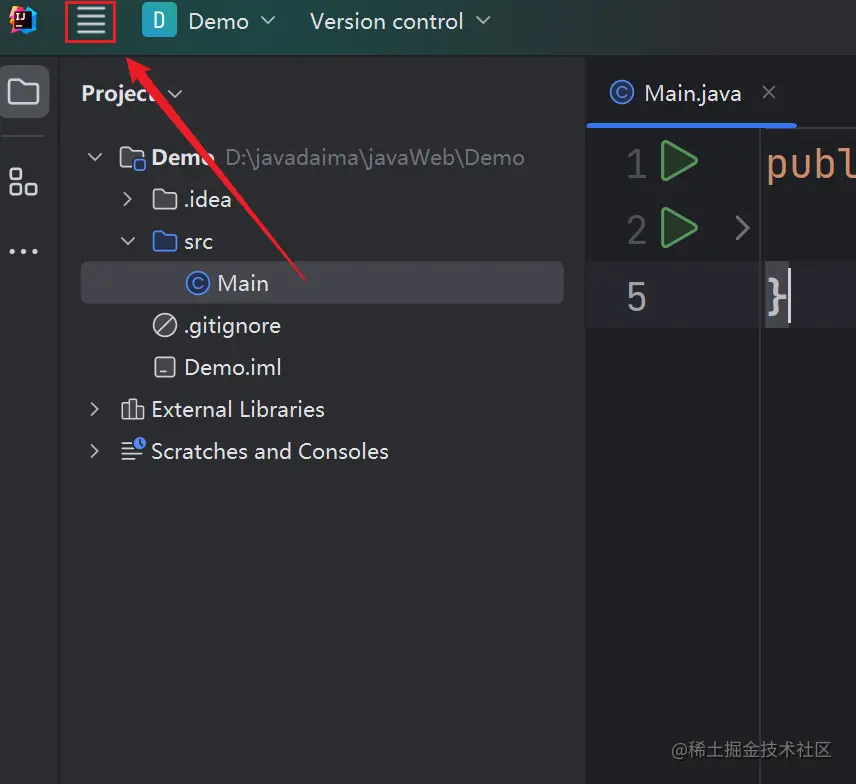Select the .idea folder row
Viewport: 856px width, 784px height.
[322, 199]
